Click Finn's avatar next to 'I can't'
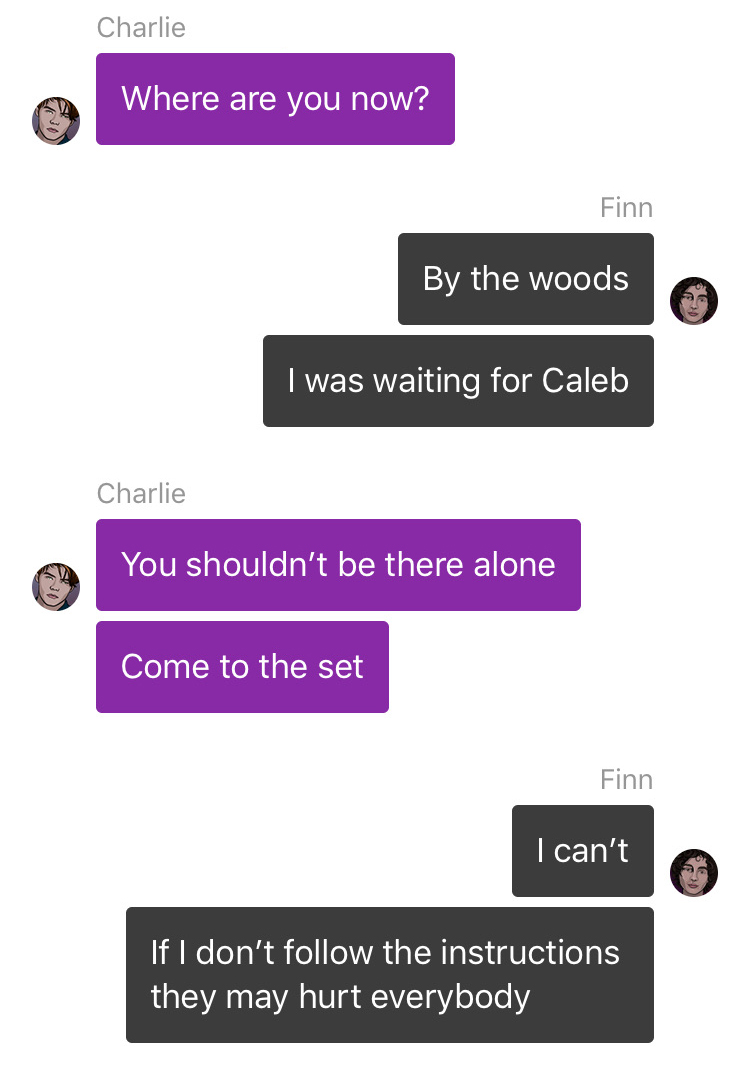Screen dimensions: 750x1079 tap(694, 873)
